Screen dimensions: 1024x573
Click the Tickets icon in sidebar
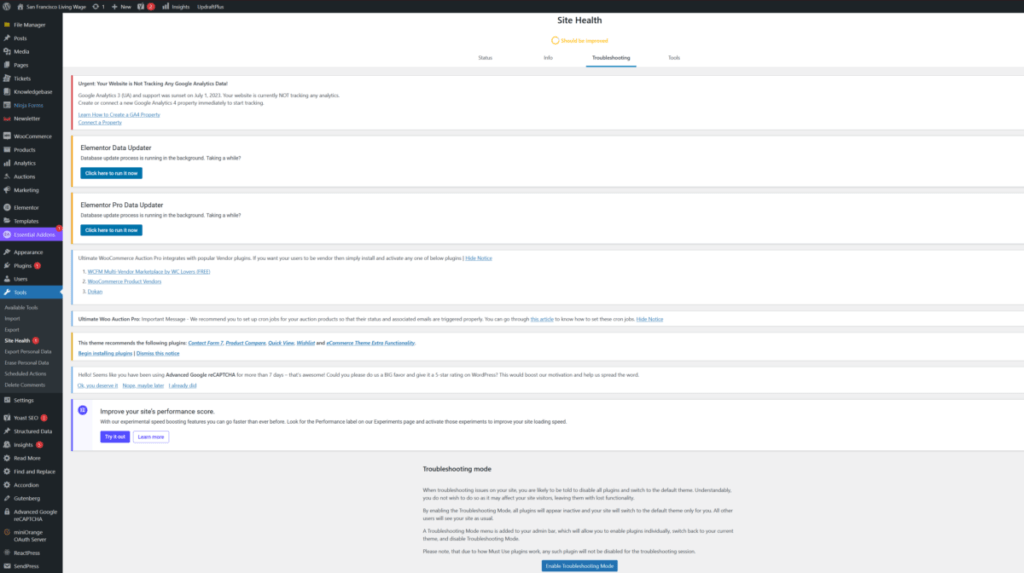point(7,78)
